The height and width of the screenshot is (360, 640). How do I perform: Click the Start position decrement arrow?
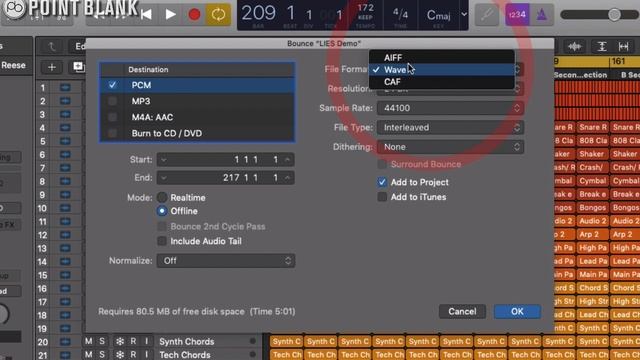click(164, 160)
